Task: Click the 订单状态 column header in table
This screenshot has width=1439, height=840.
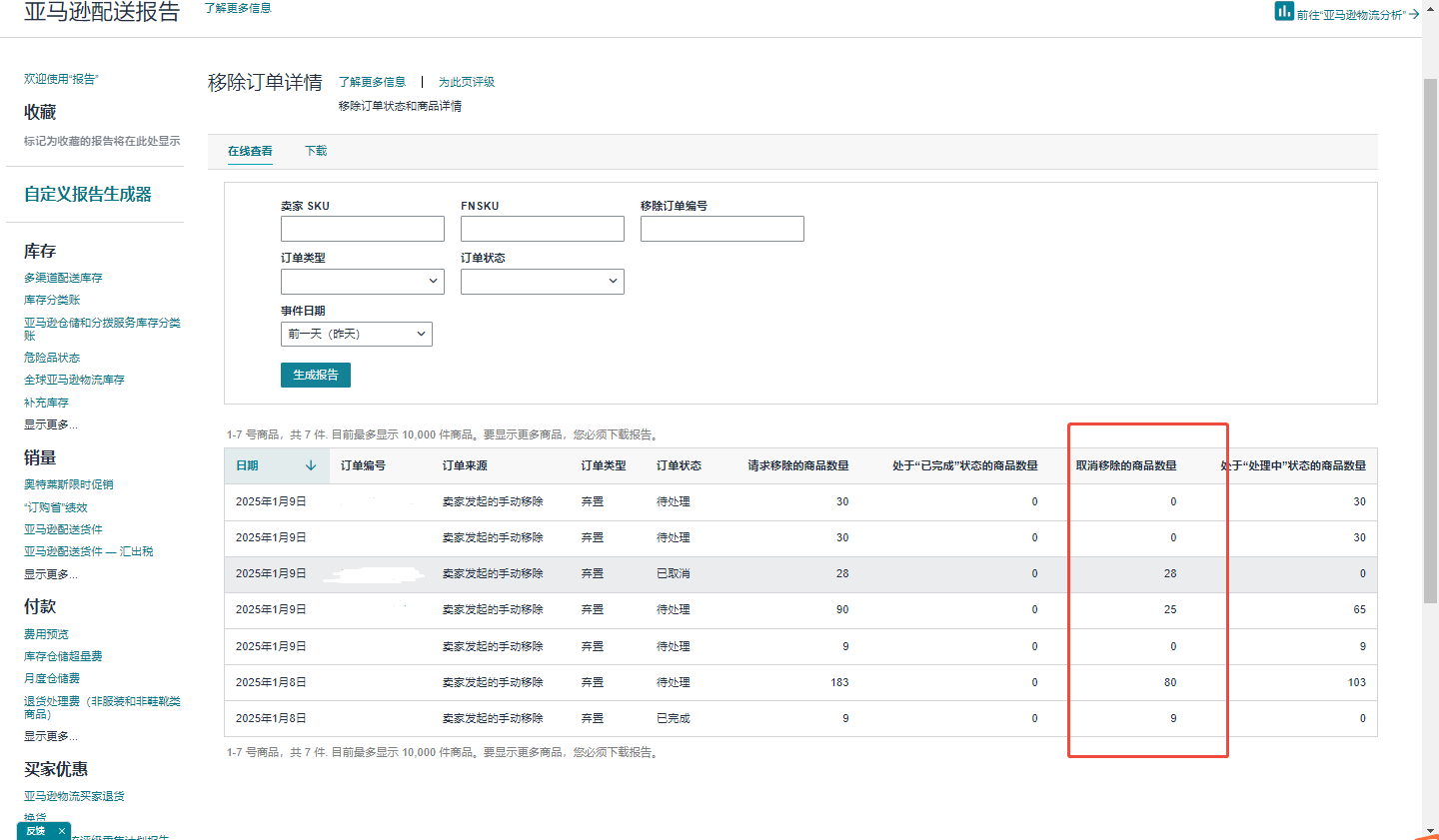Action: (x=679, y=465)
